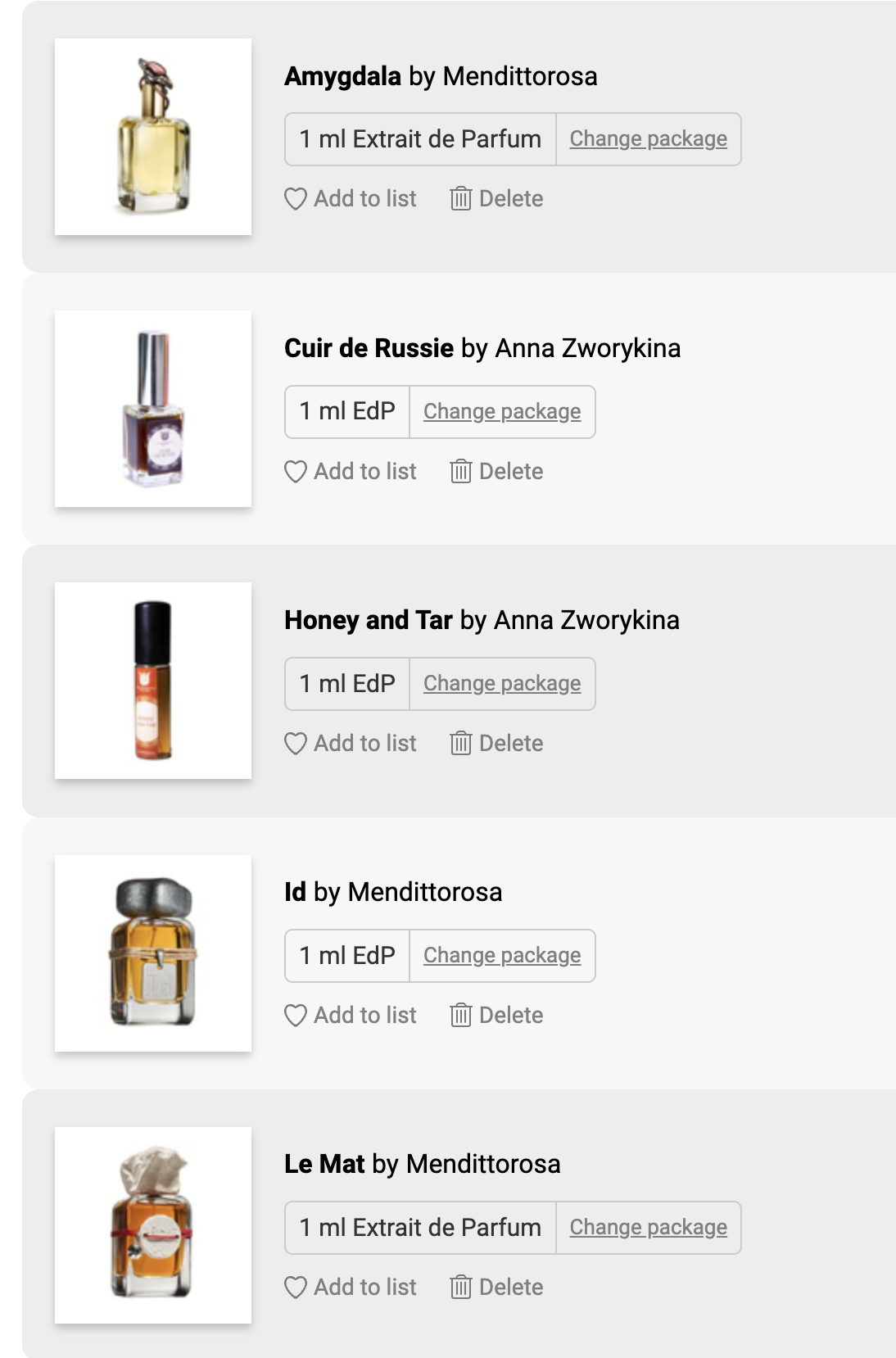Change package for Honey and Tar

click(501, 684)
